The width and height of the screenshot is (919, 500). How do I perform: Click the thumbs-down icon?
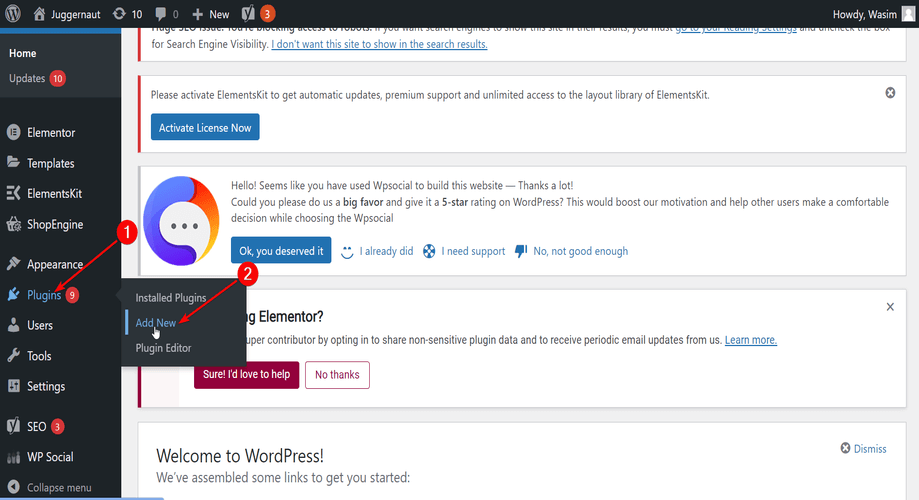[x=520, y=251]
